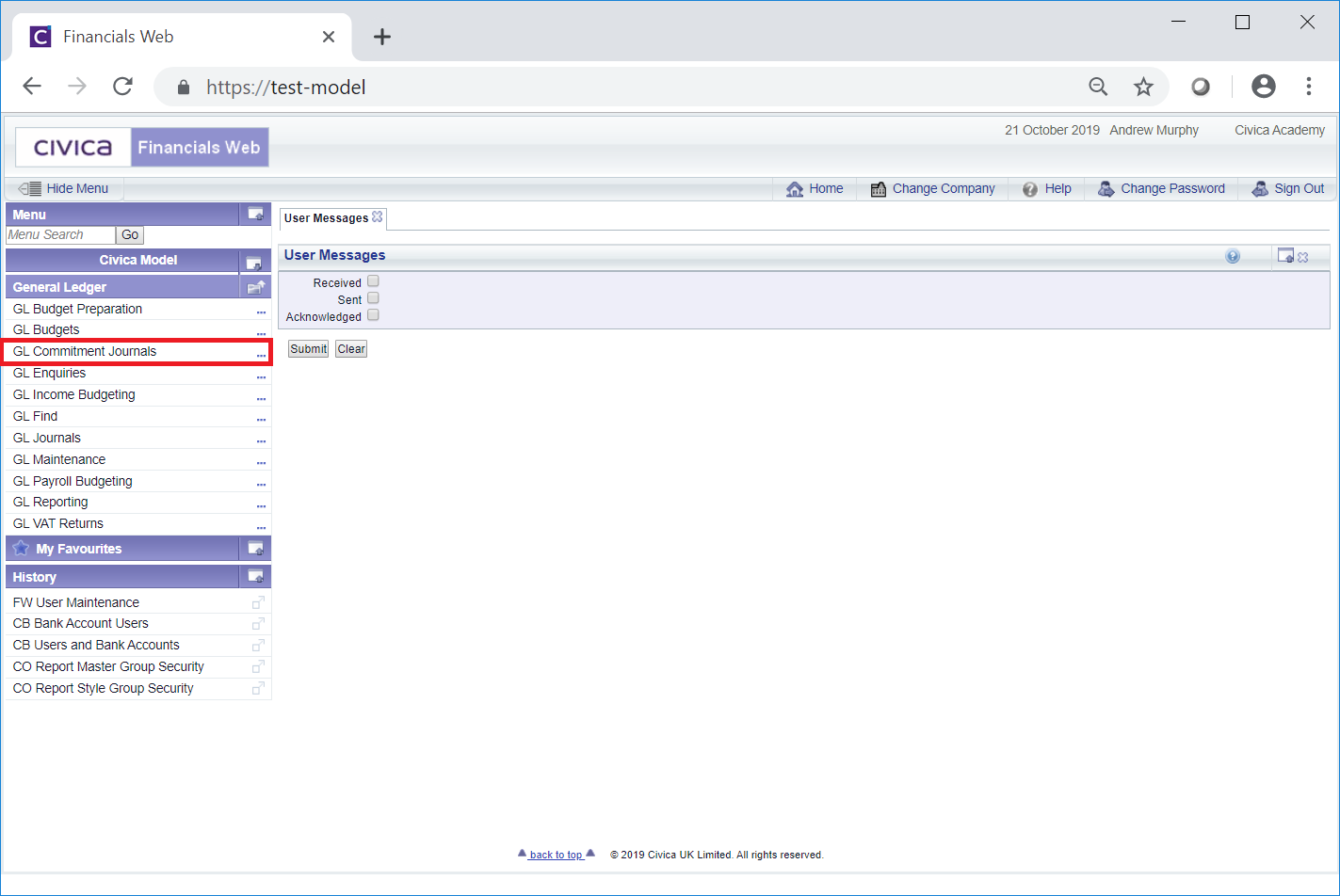Viewport: 1340px width, 896px height.
Task: Expand GL Payroll Budgeting ellipsis
Action: click(261, 485)
